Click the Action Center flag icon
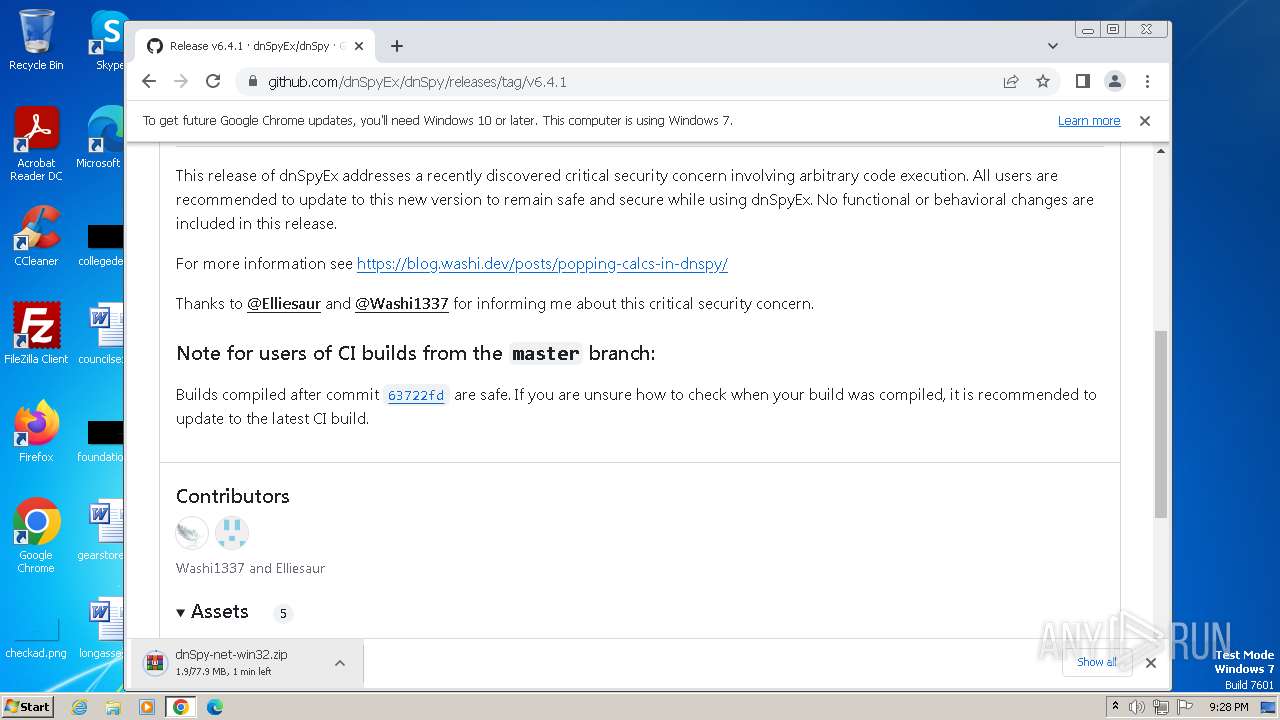 pyautogui.click(x=1184, y=707)
